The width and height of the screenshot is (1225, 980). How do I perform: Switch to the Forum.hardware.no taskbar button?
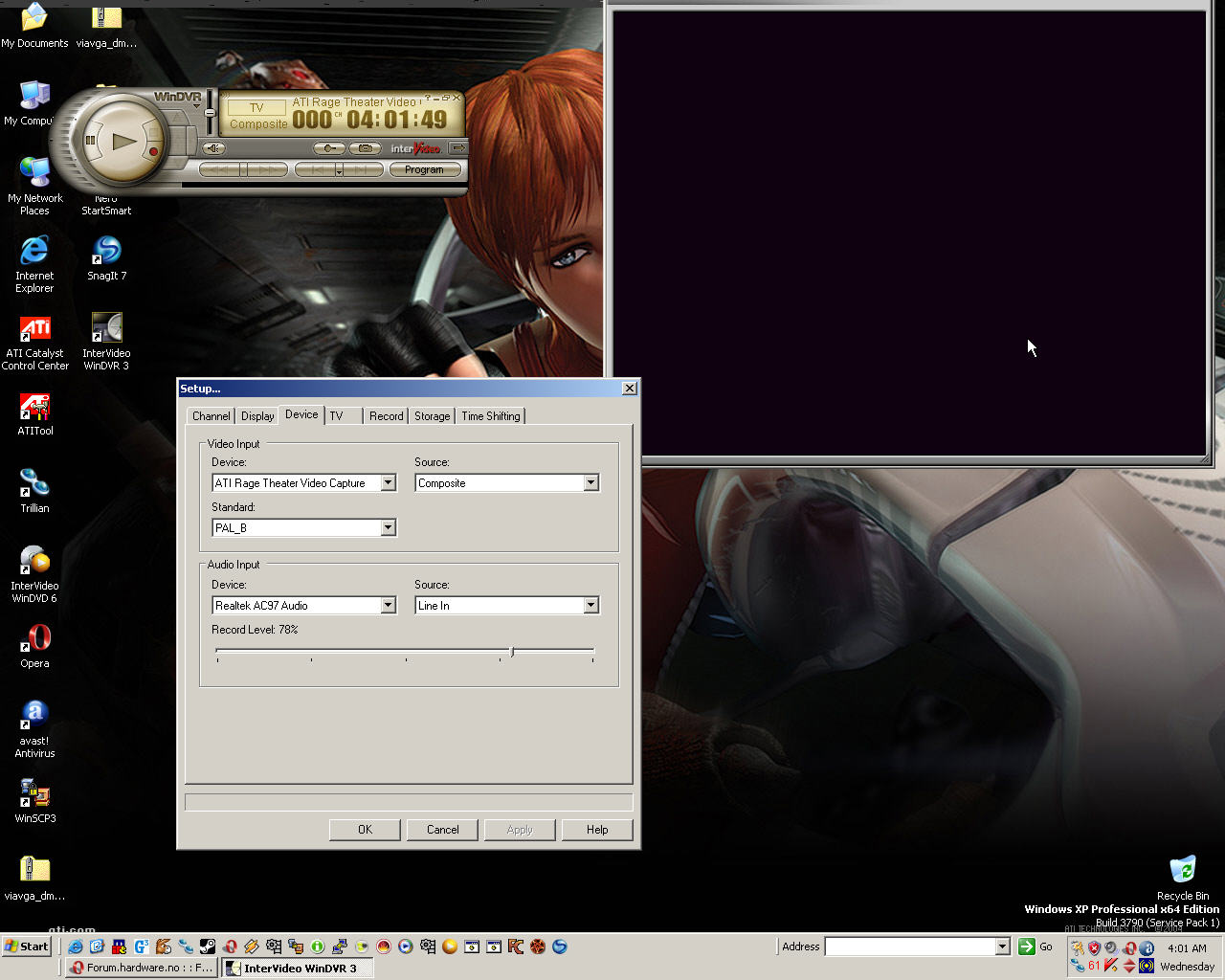coord(142,968)
